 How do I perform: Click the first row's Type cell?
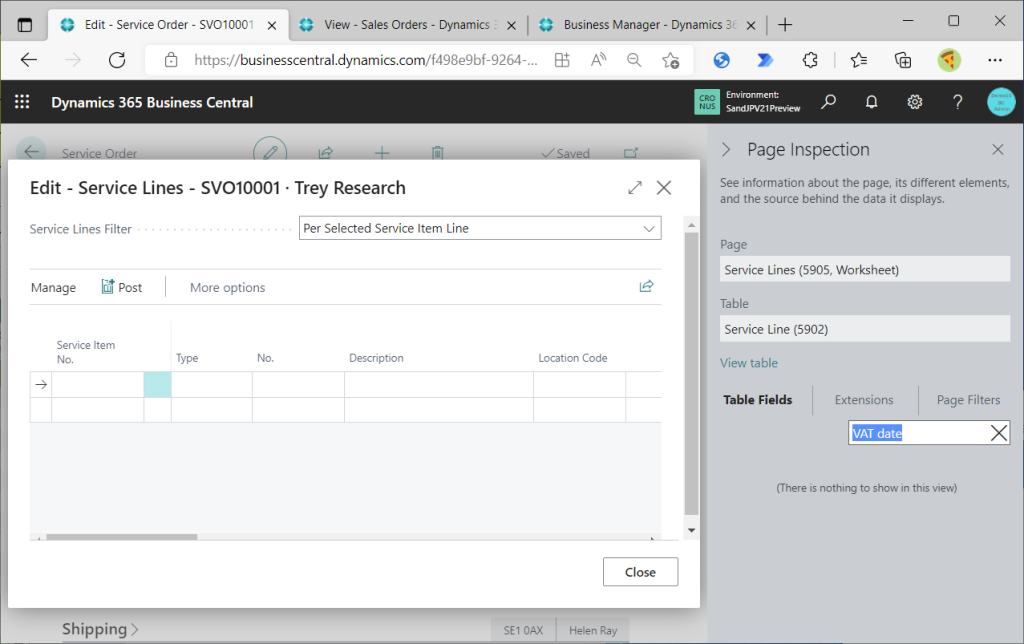pos(212,385)
